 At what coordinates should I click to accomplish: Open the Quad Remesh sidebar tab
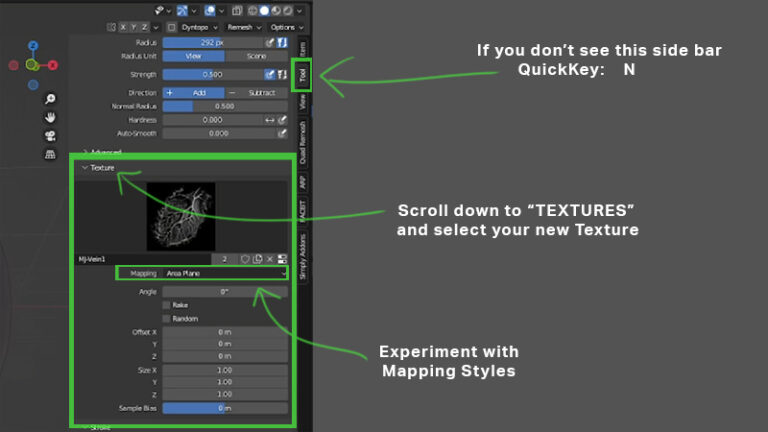coord(303,143)
